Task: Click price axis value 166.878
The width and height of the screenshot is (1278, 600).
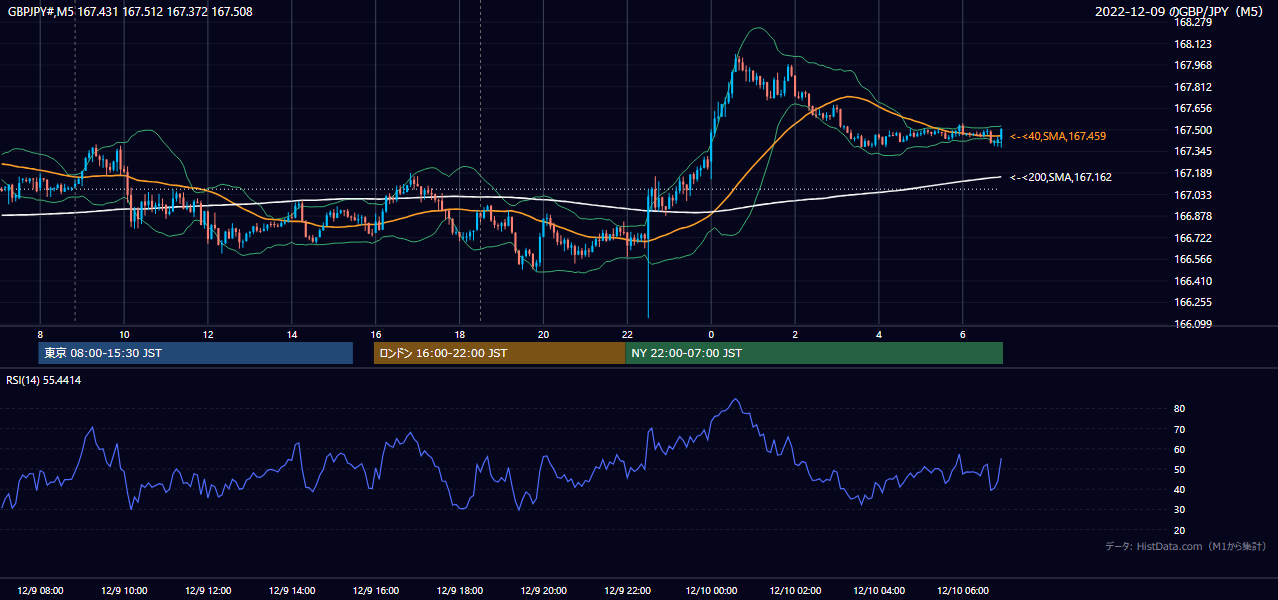Action: click(1193, 216)
